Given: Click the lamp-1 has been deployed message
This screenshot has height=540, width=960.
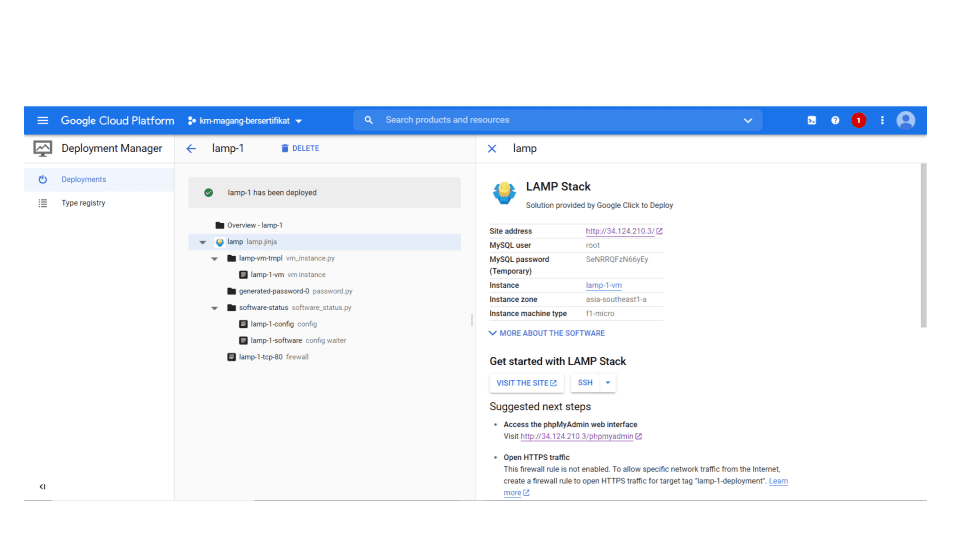Looking at the screenshot, I should click(x=272, y=193).
